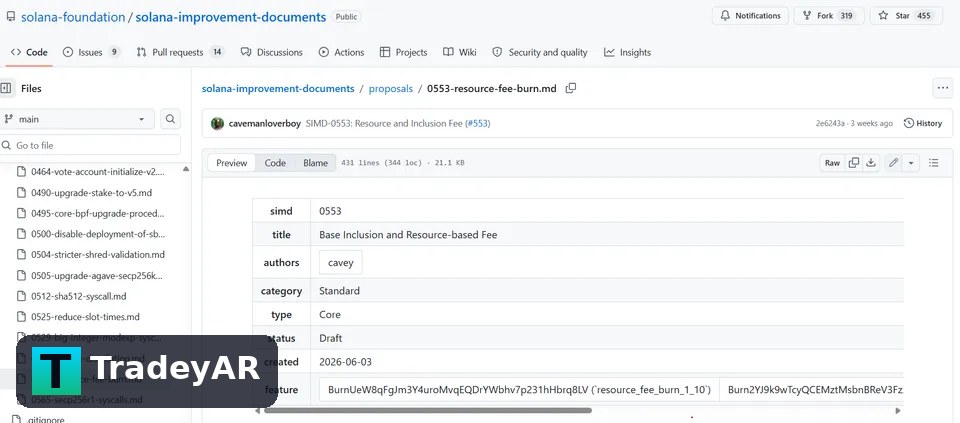Download the raw file icon

click(871, 163)
